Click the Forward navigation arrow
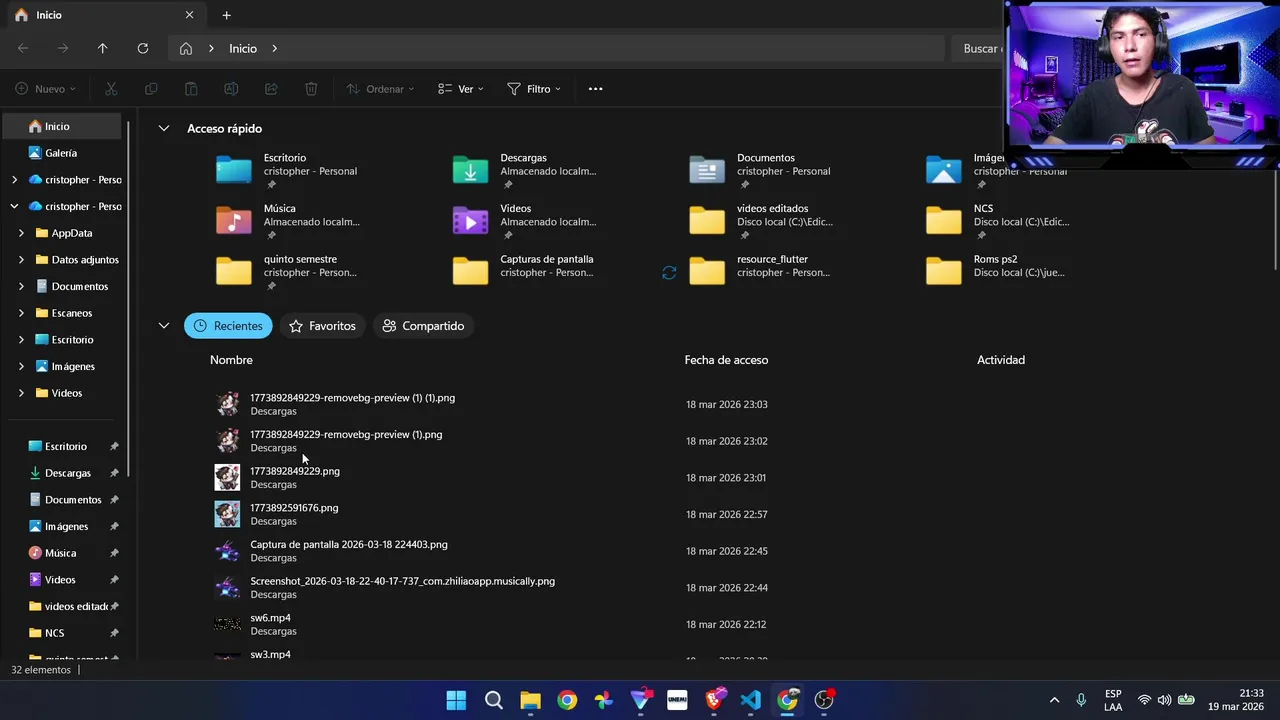The image size is (1280, 720). coord(63,48)
